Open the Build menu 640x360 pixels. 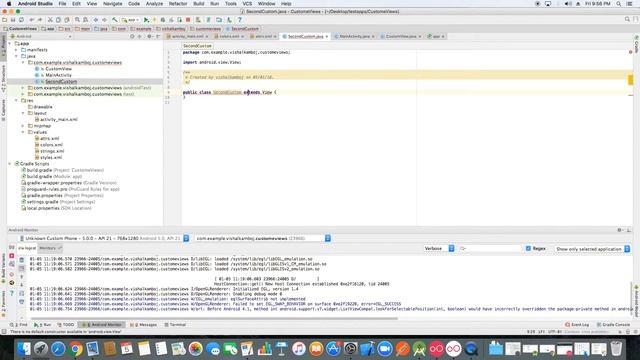pyautogui.click(x=199, y=4)
